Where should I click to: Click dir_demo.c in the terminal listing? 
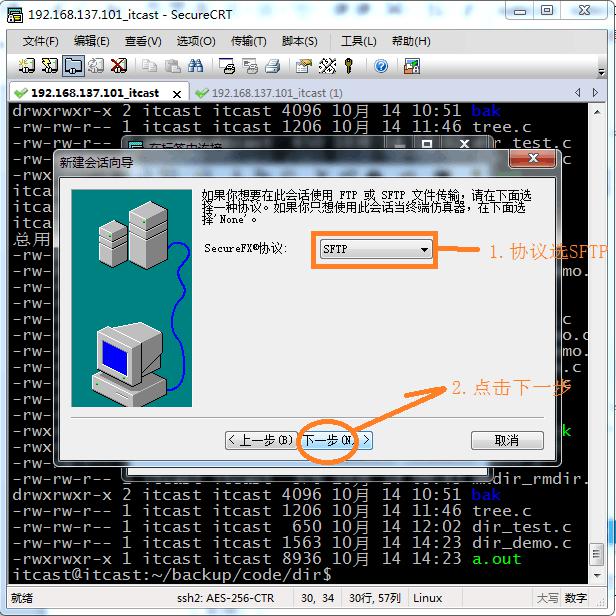(521, 543)
